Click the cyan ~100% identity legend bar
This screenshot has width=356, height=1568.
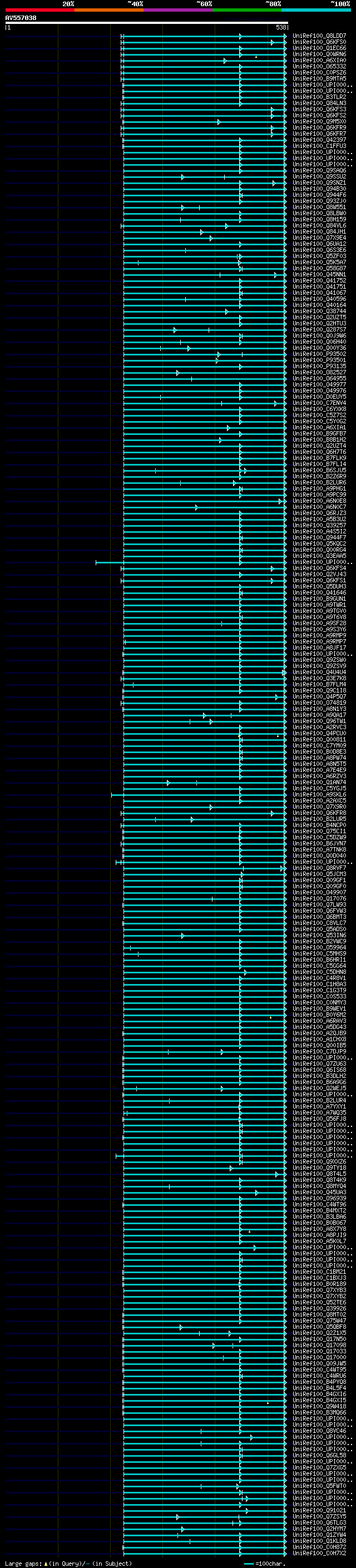coord(316,10)
